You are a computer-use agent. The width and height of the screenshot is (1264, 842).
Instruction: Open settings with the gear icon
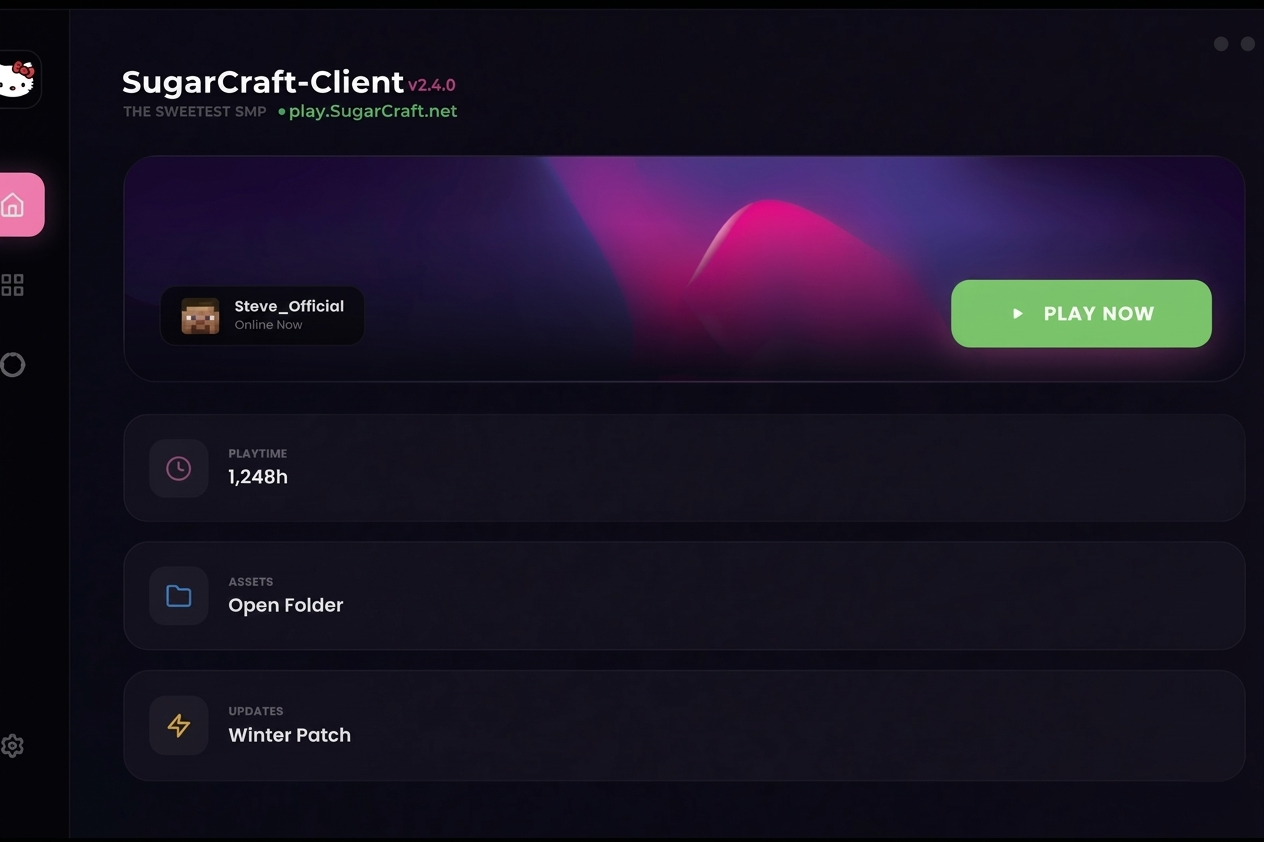pyautogui.click(x=13, y=745)
